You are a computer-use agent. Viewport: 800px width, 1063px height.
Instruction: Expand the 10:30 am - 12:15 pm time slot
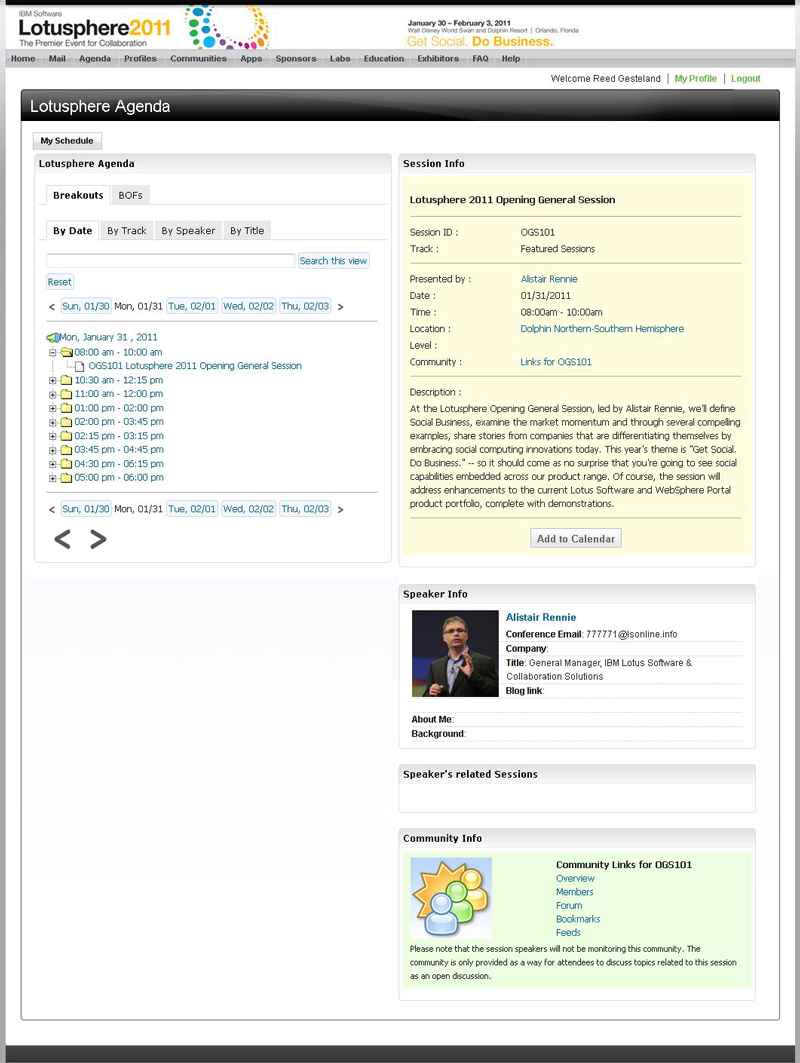point(53,381)
